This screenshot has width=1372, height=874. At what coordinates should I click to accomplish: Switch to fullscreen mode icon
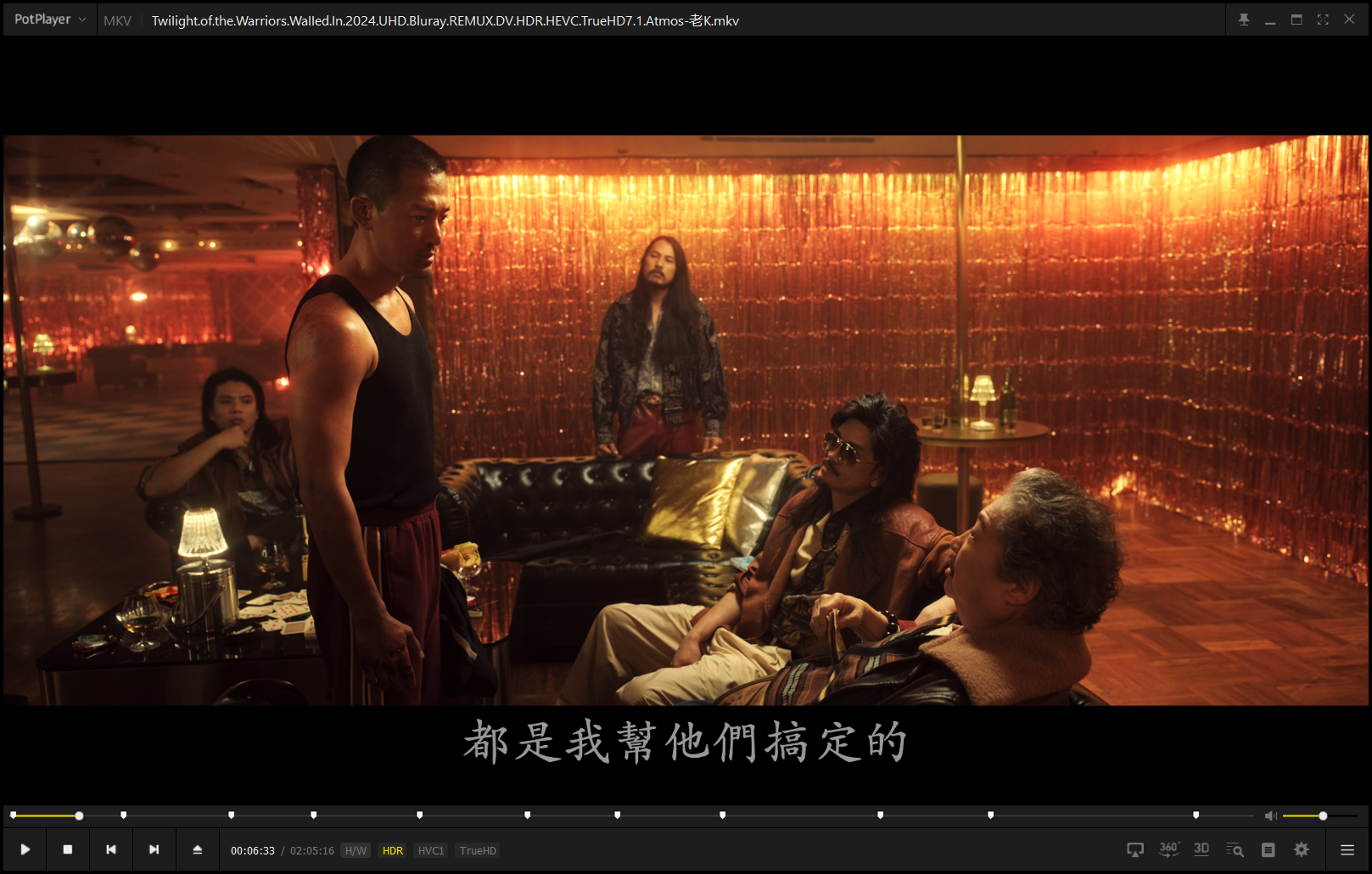(x=1323, y=20)
